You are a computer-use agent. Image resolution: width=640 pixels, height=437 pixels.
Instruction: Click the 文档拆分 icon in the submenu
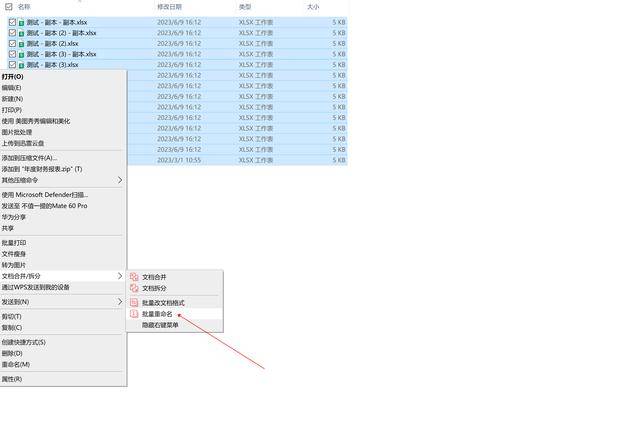point(134,288)
